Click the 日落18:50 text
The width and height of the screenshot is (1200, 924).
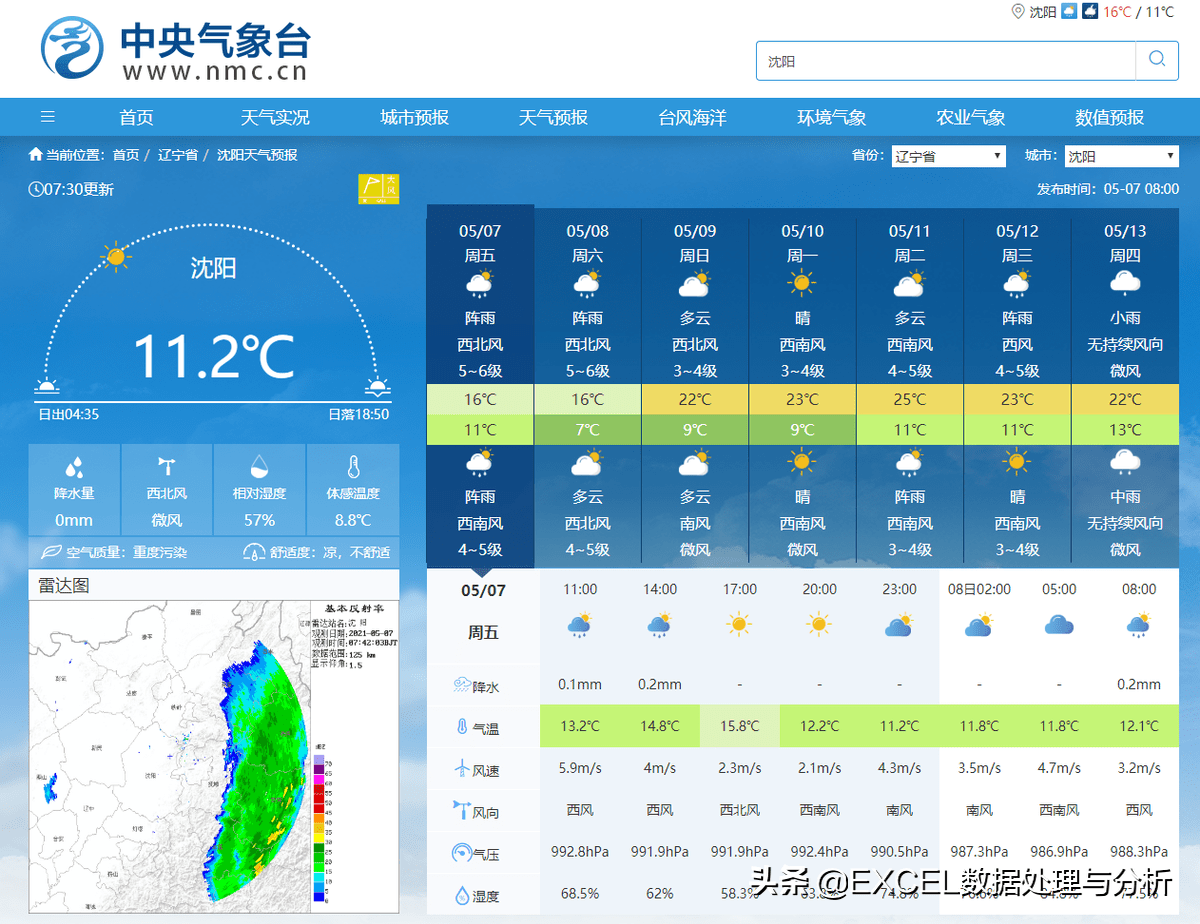[x=358, y=414]
